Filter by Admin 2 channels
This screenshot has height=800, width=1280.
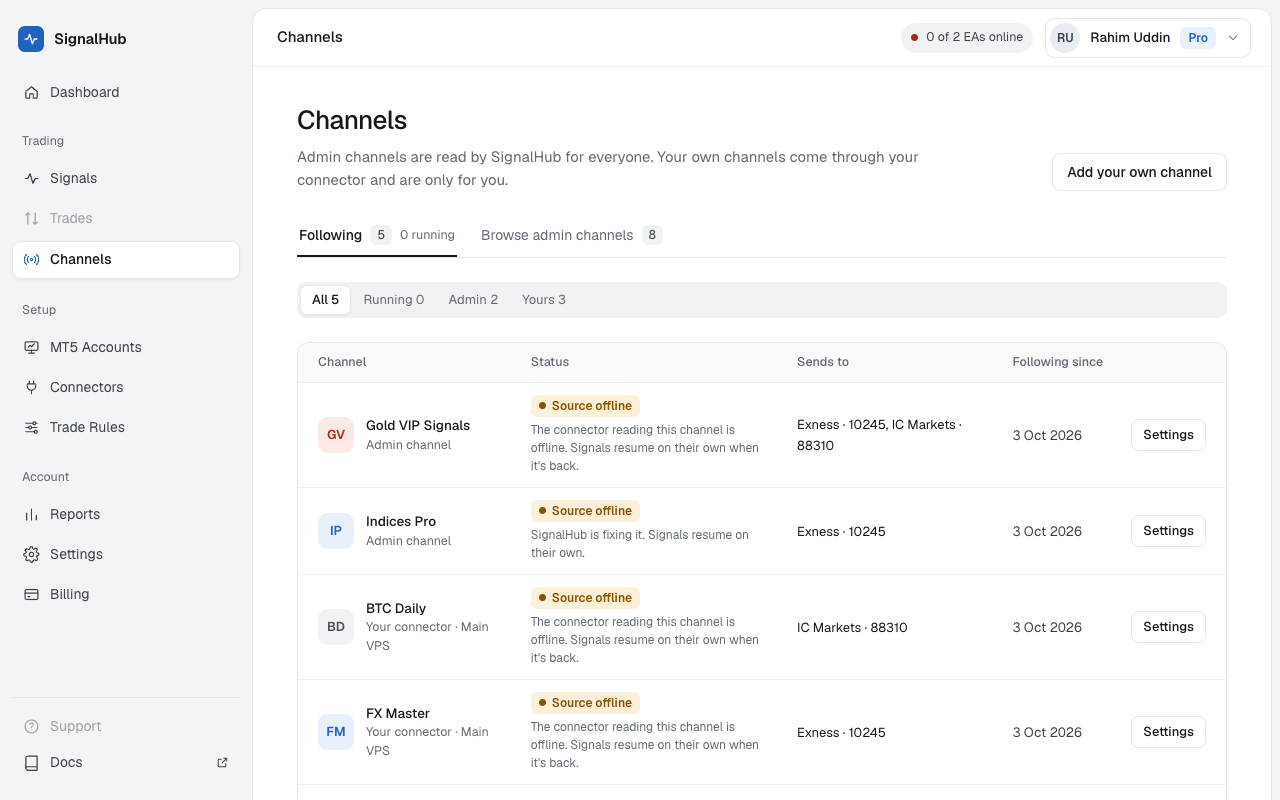click(x=473, y=300)
